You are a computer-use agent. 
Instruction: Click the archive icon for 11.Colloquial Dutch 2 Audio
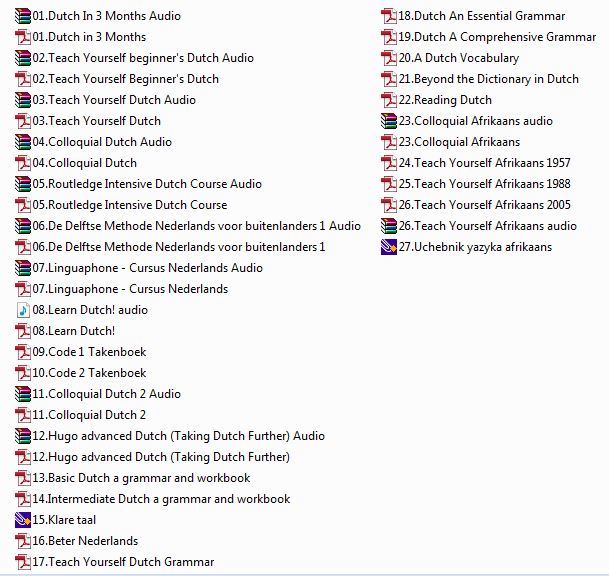tap(23, 394)
